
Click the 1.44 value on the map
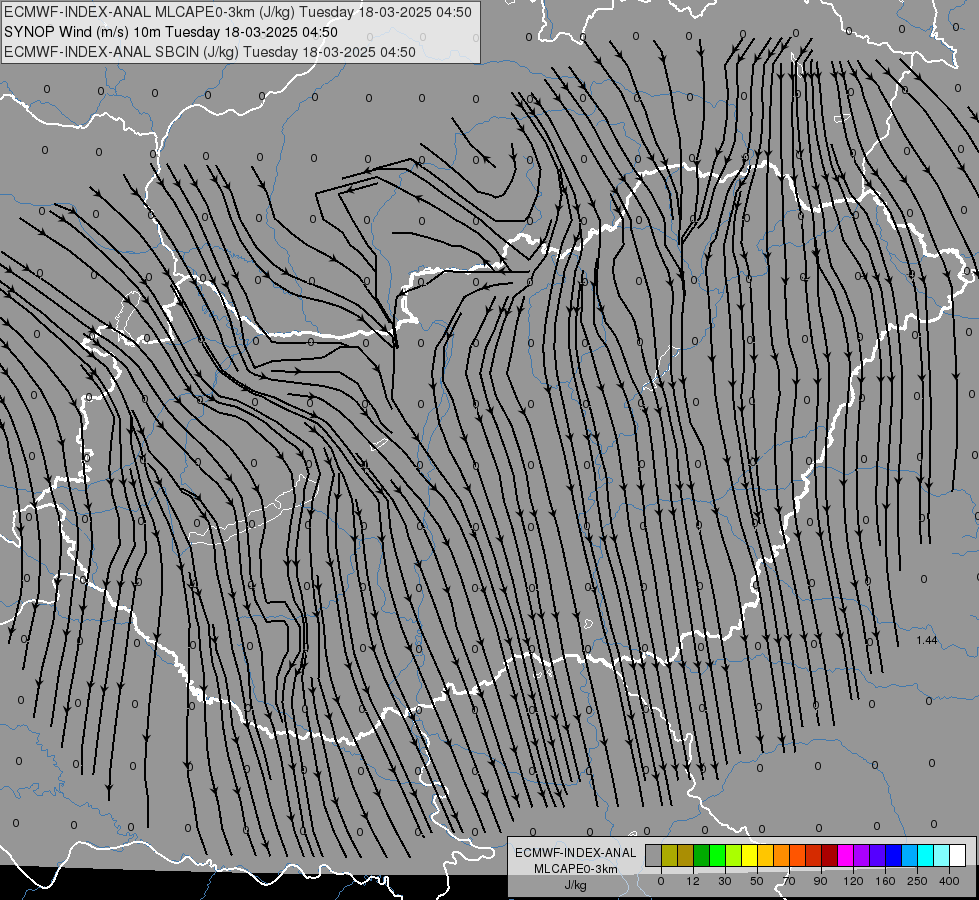point(927,640)
